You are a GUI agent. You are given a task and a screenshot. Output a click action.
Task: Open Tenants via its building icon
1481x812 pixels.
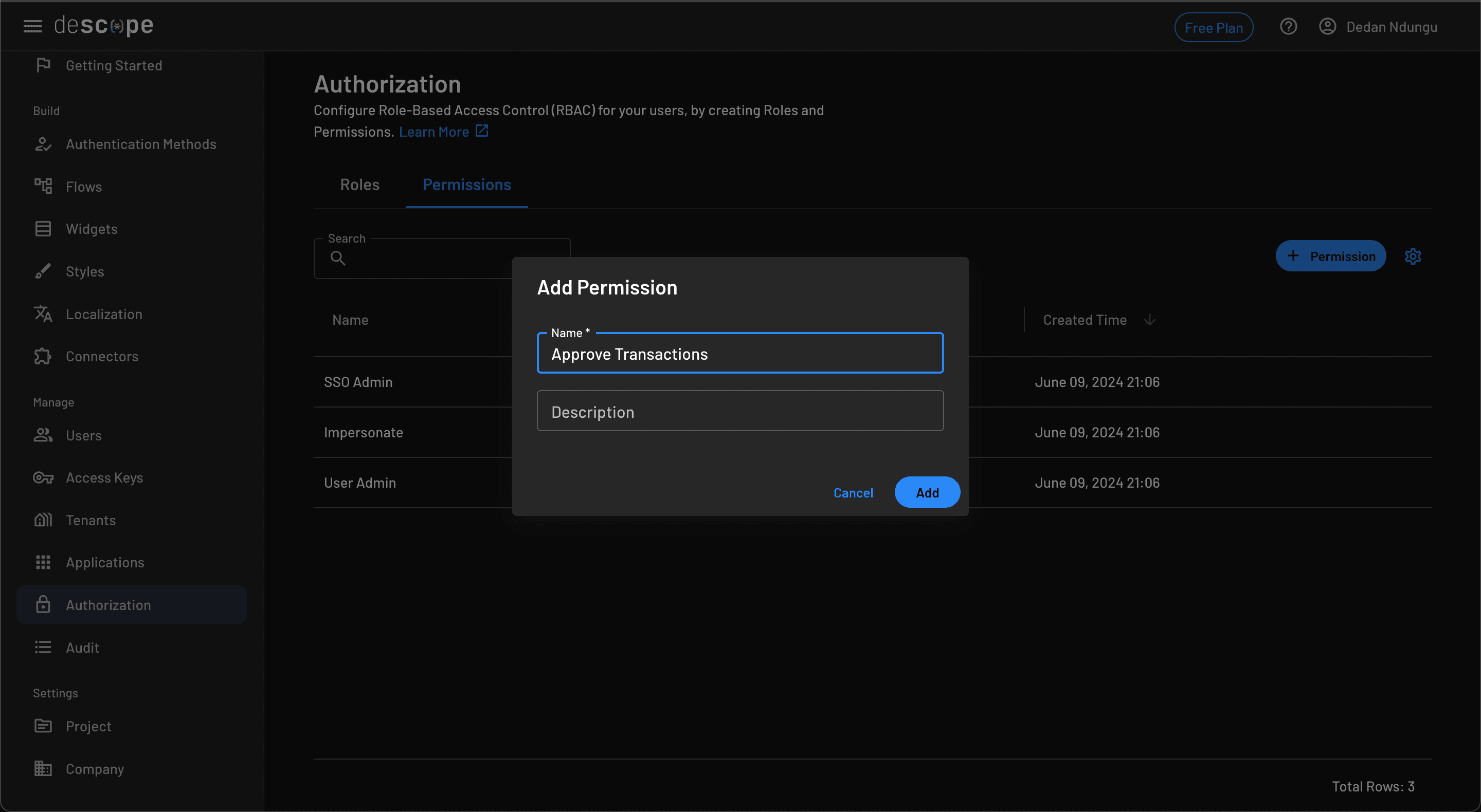(43, 520)
